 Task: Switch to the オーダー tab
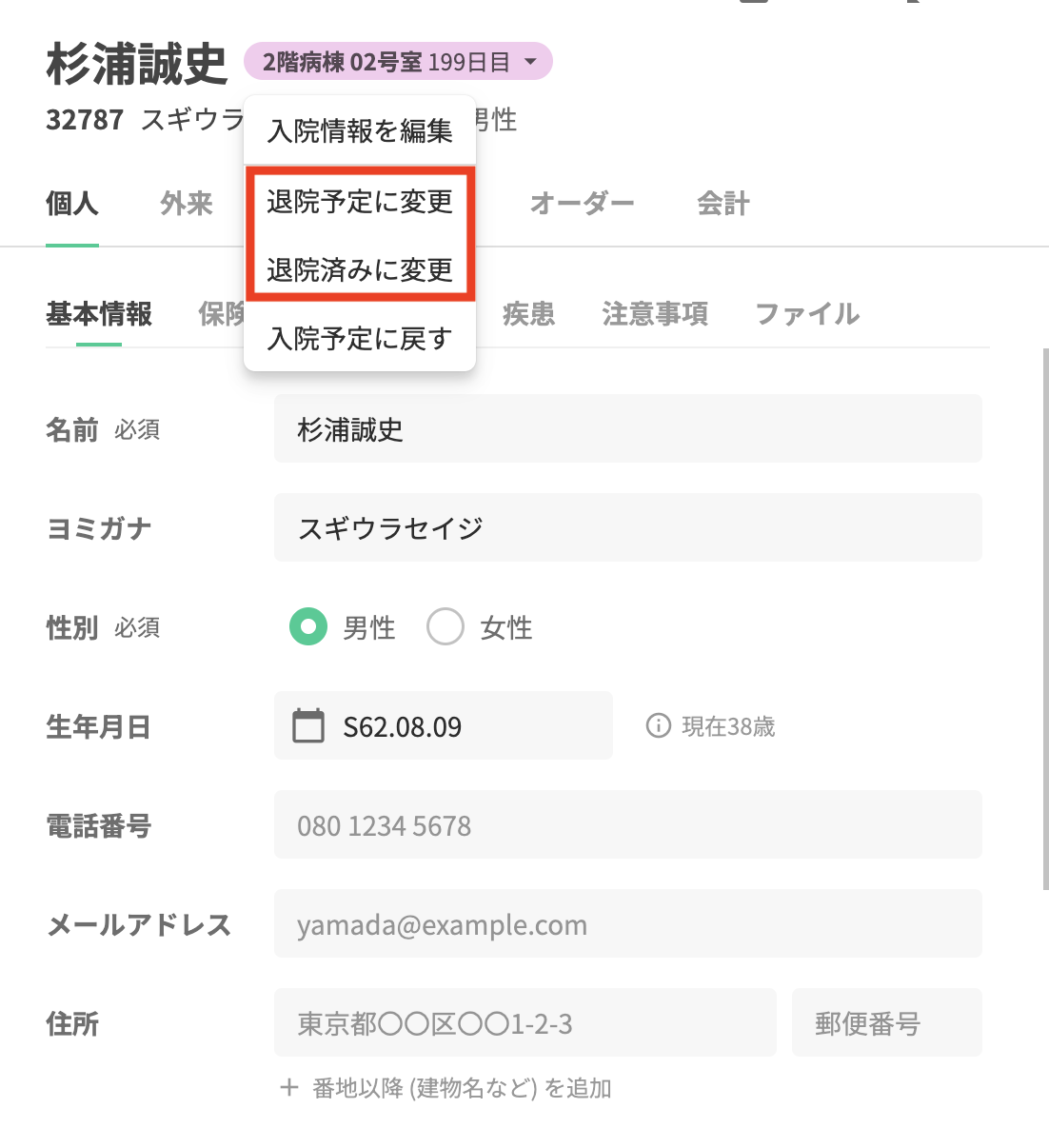point(582,203)
